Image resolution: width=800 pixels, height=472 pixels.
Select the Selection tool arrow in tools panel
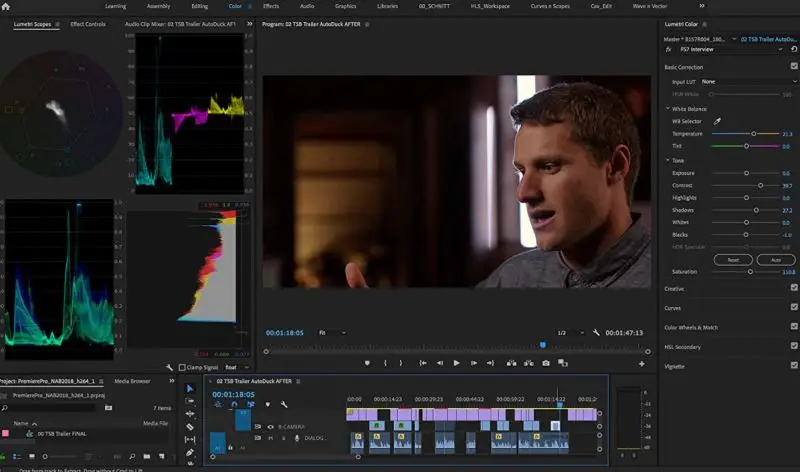click(x=190, y=388)
